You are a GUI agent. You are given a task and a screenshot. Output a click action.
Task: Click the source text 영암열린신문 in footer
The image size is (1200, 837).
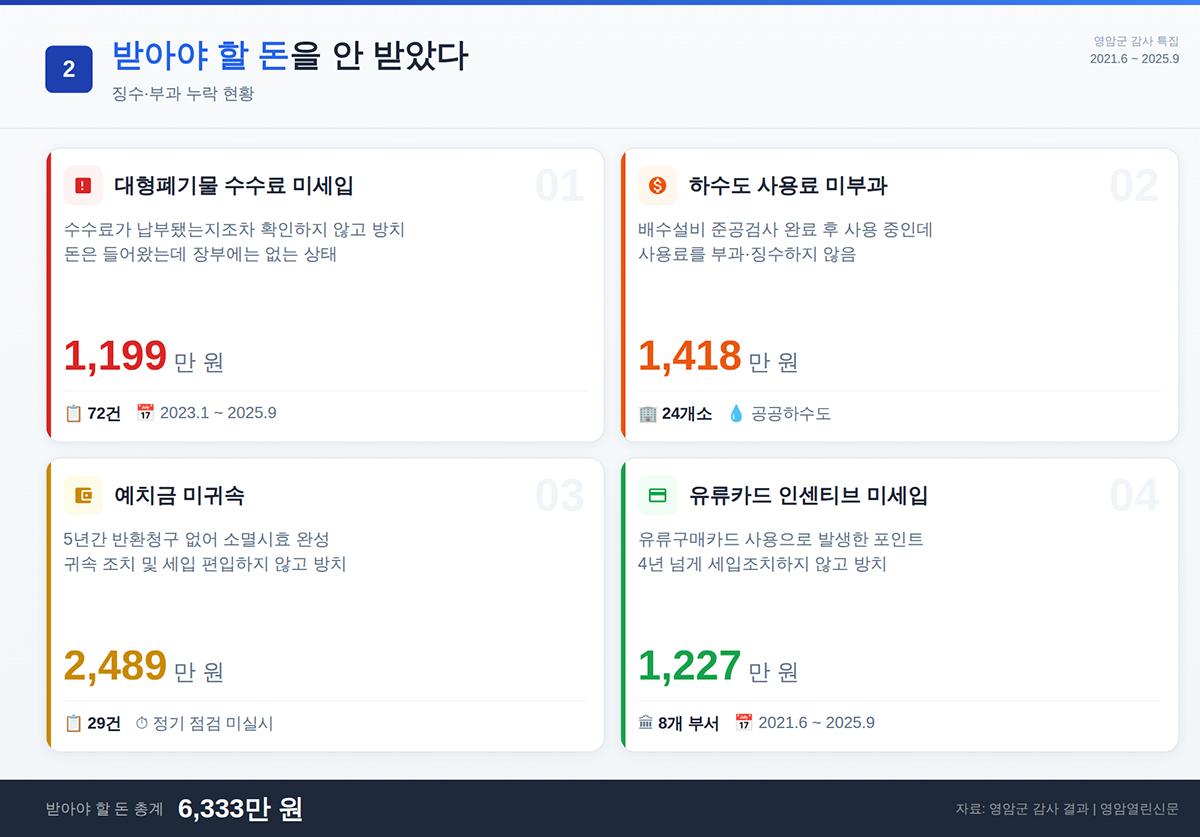tap(1139, 809)
